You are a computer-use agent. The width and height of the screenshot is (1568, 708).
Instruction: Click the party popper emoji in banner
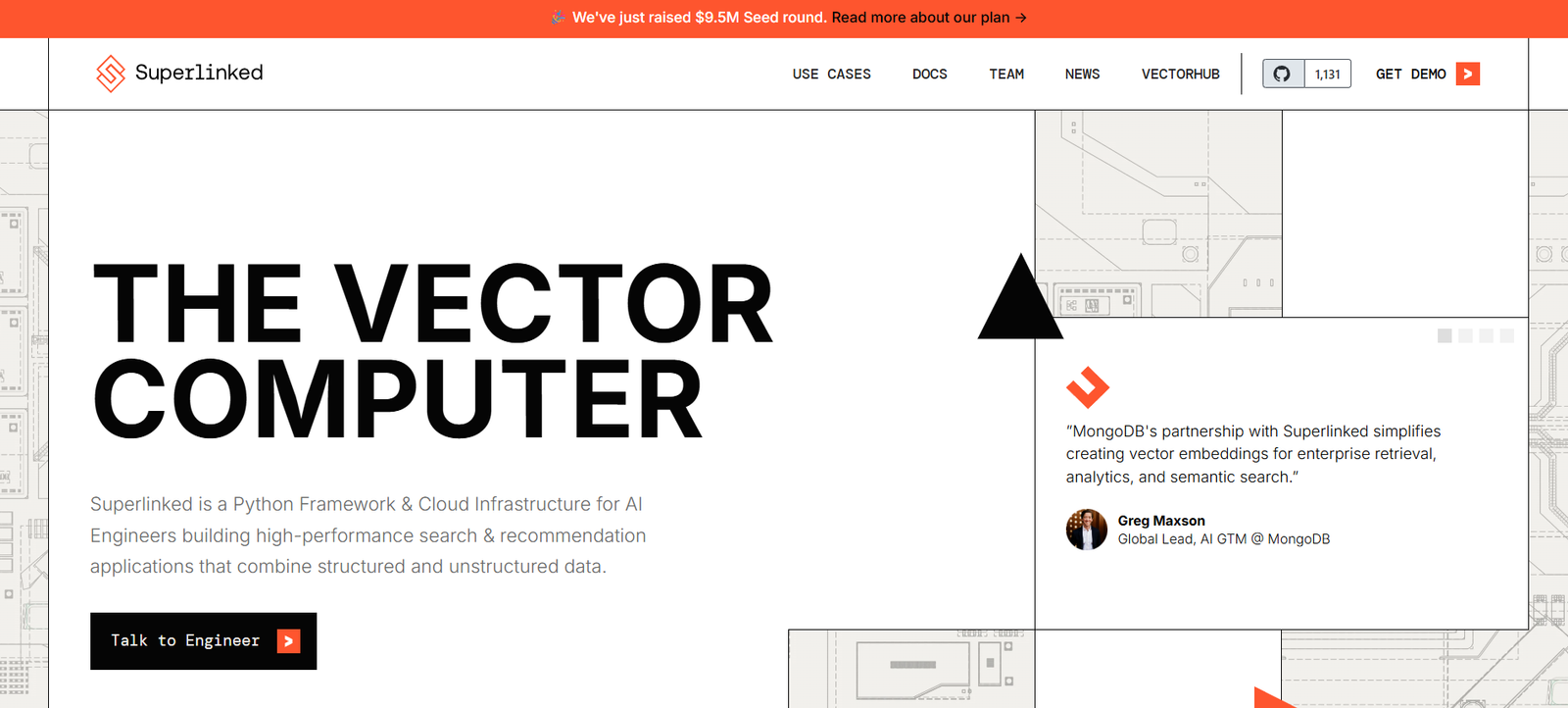tap(558, 18)
